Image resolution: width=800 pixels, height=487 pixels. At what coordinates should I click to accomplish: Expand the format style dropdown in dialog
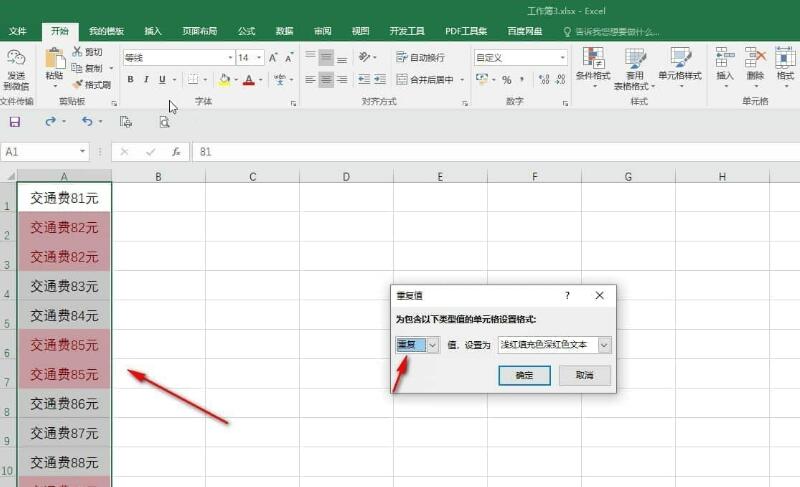click(x=604, y=345)
